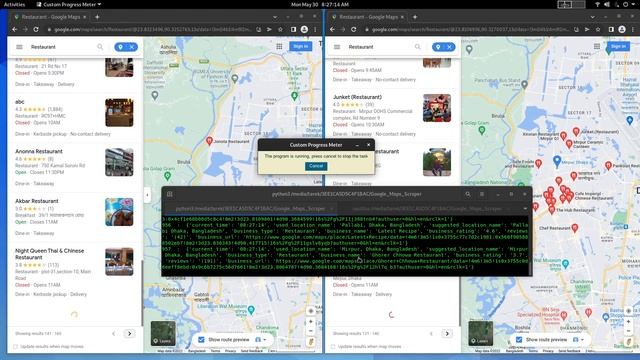
Task: Open Google apps grid in left window
Action: [x=279, y=47]
